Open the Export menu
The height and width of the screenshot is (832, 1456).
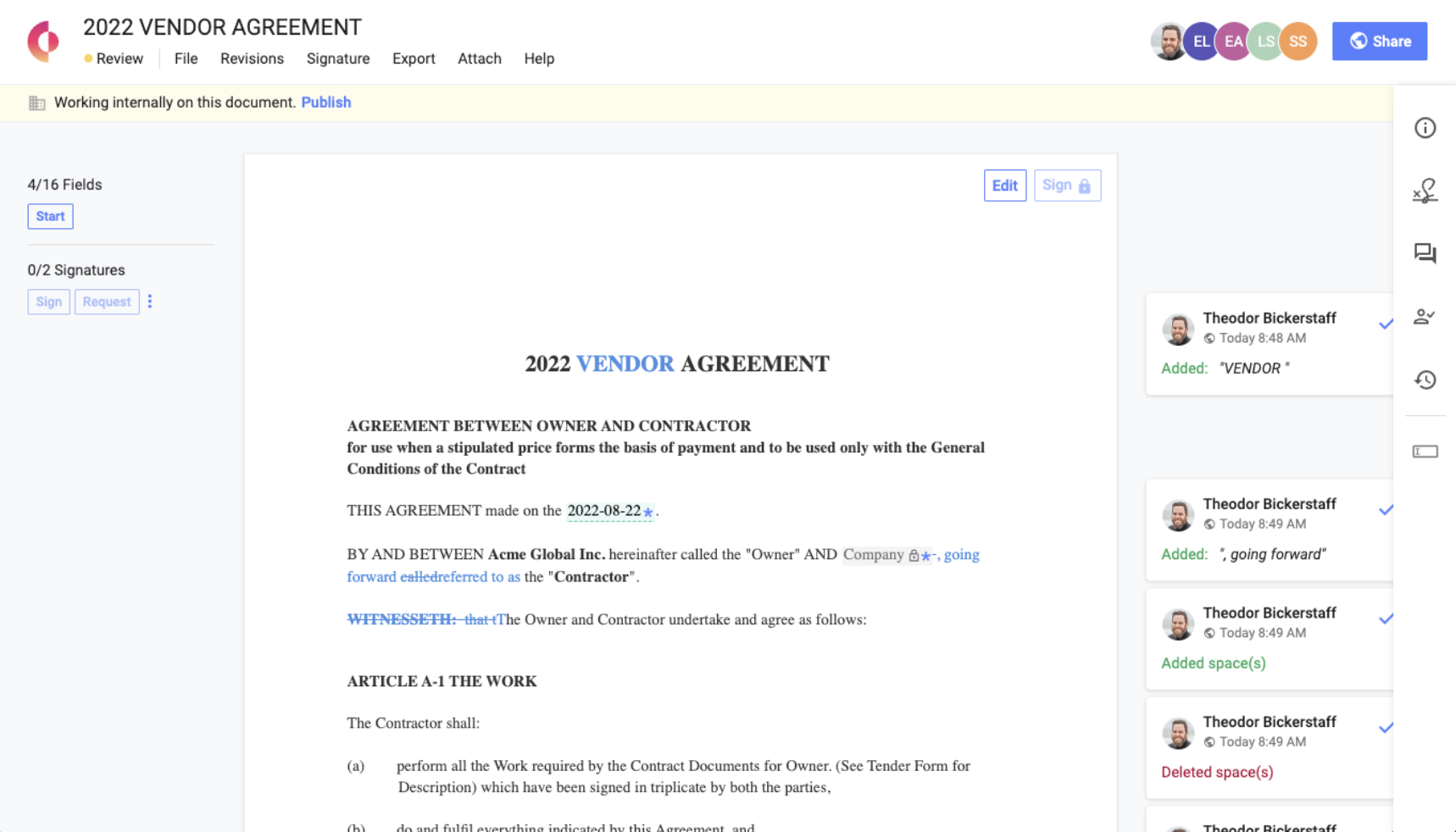point(414,58)
